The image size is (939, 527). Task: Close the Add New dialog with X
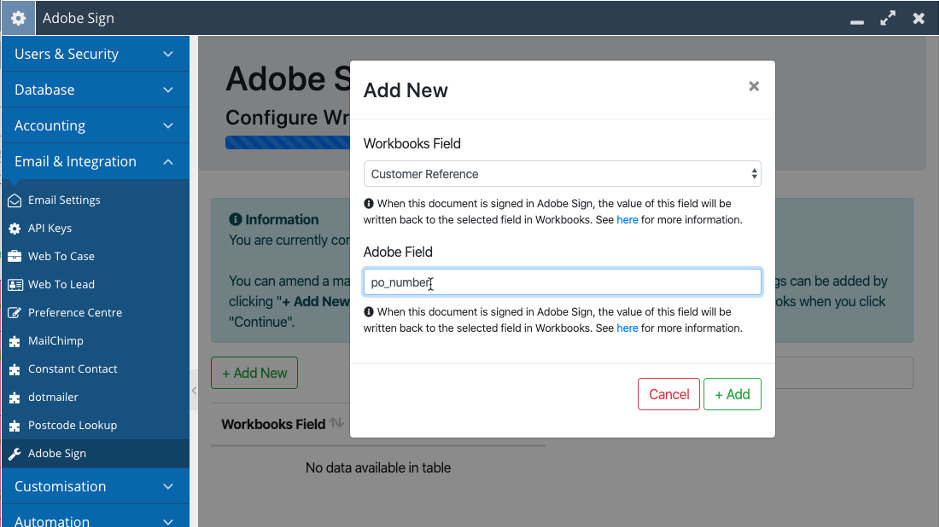click(754, 86)
